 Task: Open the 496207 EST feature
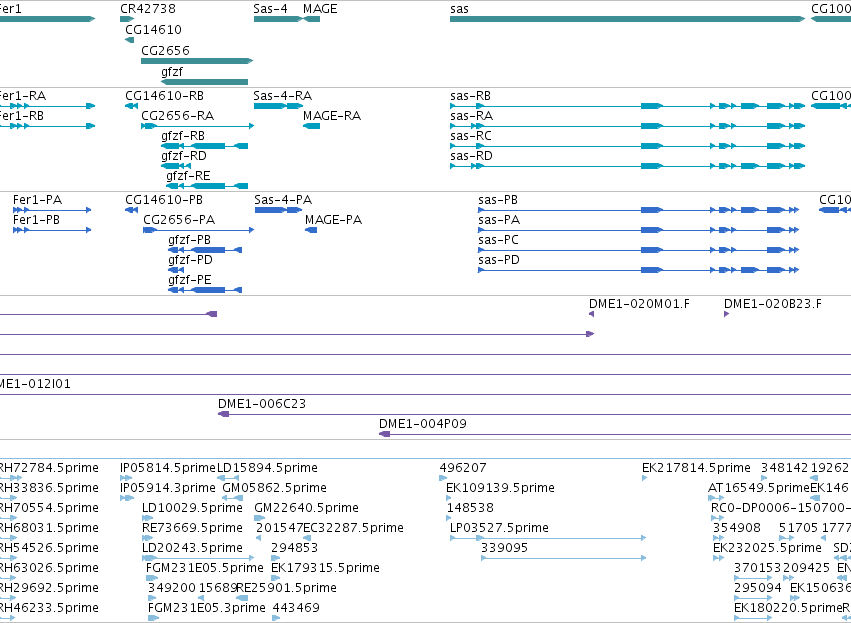[x=443, y=478]
